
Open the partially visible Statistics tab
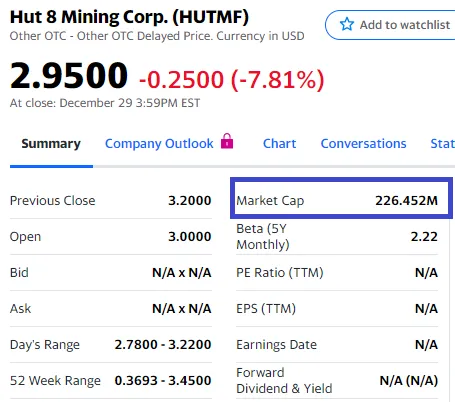point(443,144)
